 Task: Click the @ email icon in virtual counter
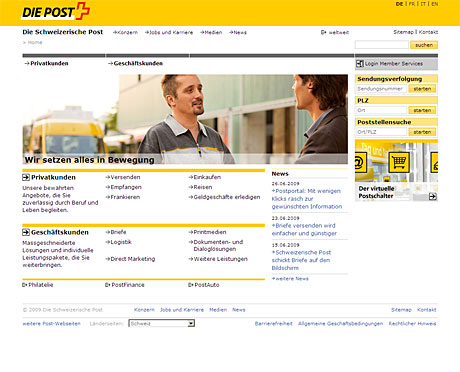click(360, 162)
